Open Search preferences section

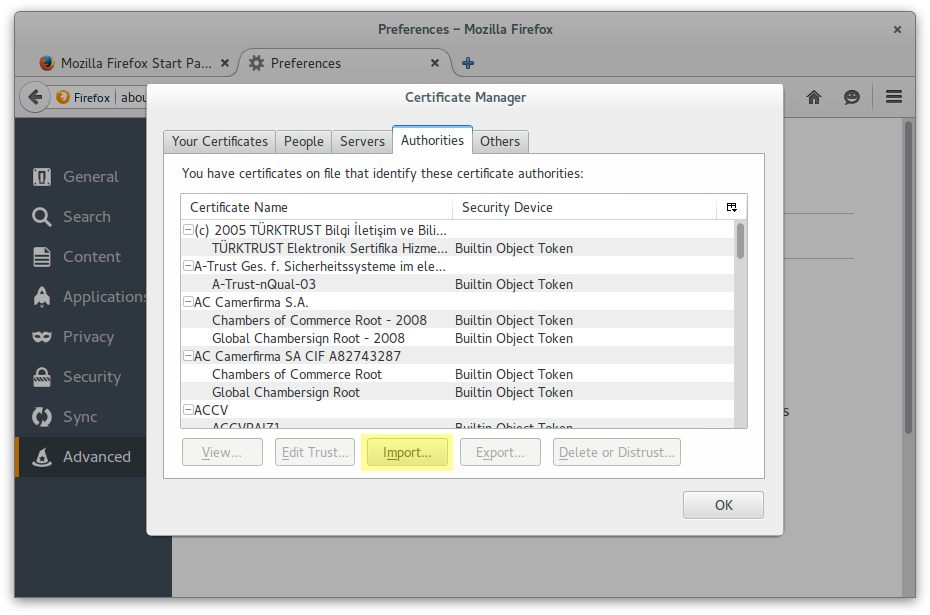pyautogui.click(x=81, y=217)
